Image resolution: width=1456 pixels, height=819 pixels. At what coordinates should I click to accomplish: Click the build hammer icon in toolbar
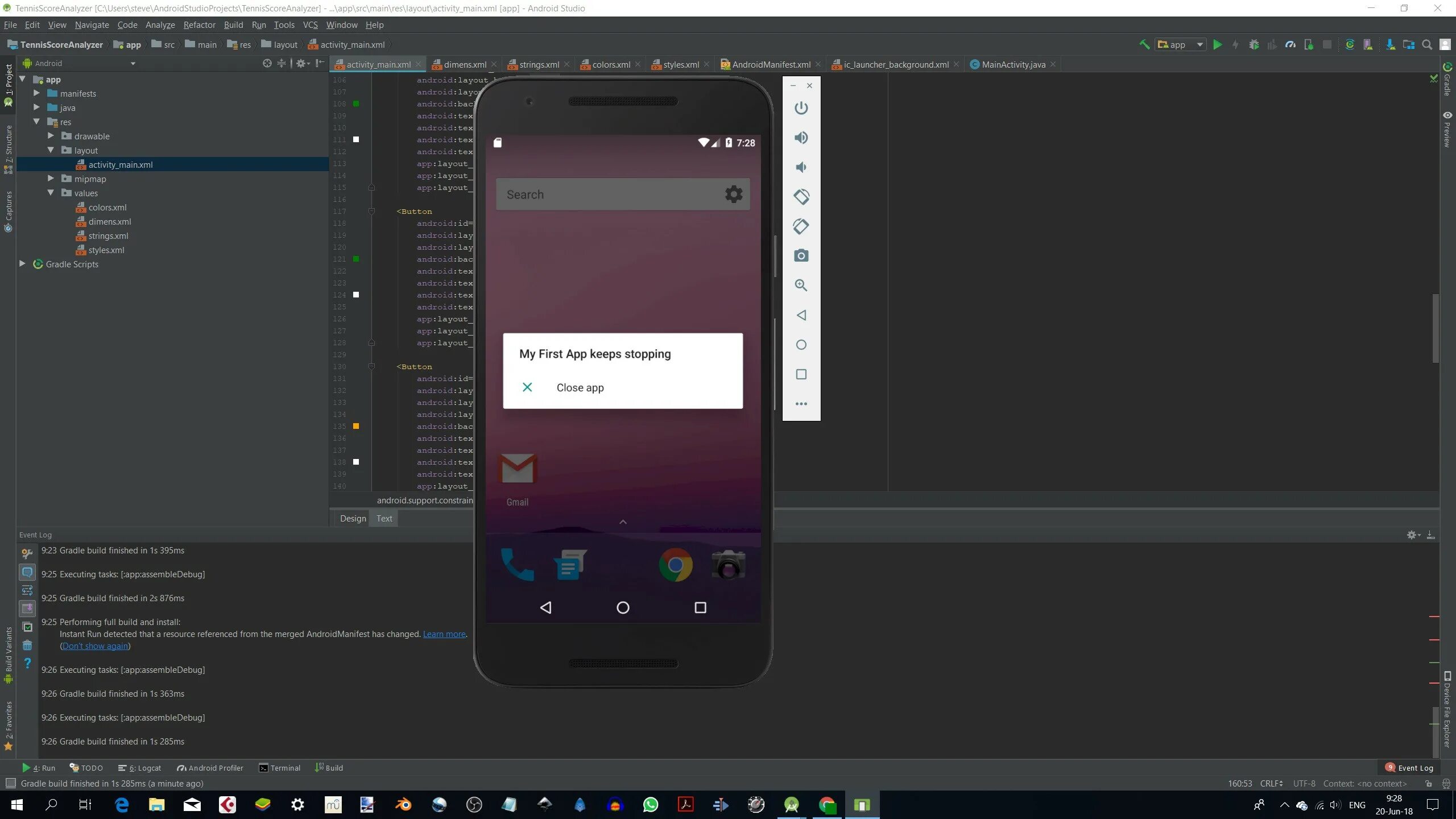point(1144,44)
